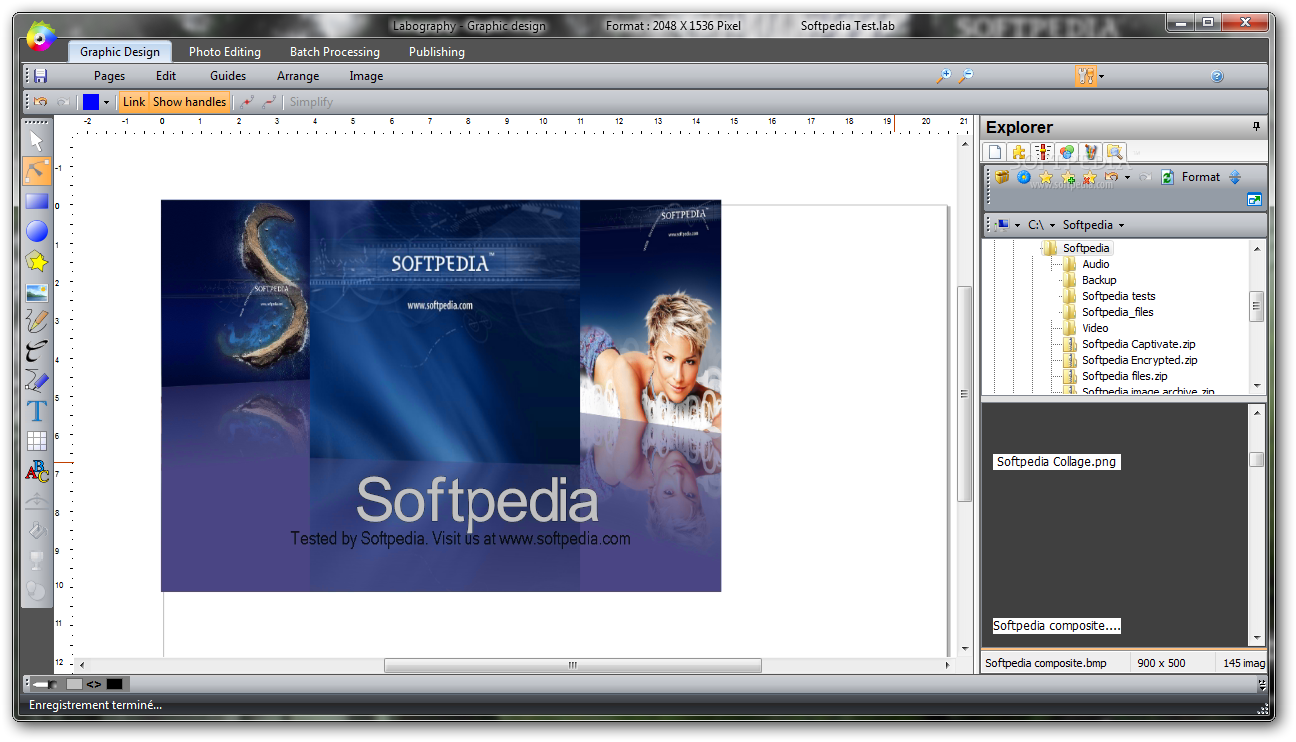The height and width of the screenshot is (742, 1296).
Task: Click the canvas horizontal scrollbar thumb
Action: click(573, 665)
